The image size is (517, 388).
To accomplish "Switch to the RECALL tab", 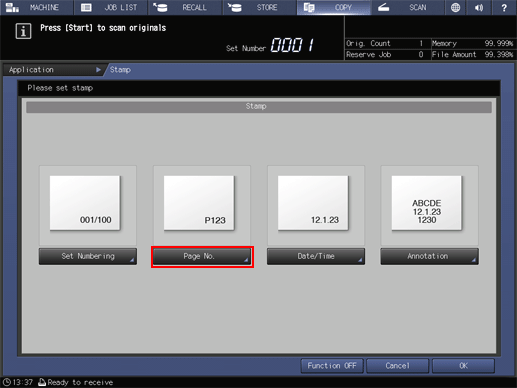I will pyautogui.click(x=185, y=7).
